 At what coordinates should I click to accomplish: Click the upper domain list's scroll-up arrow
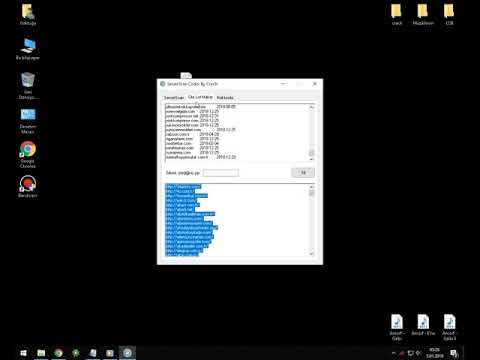(x=311, y=107)
